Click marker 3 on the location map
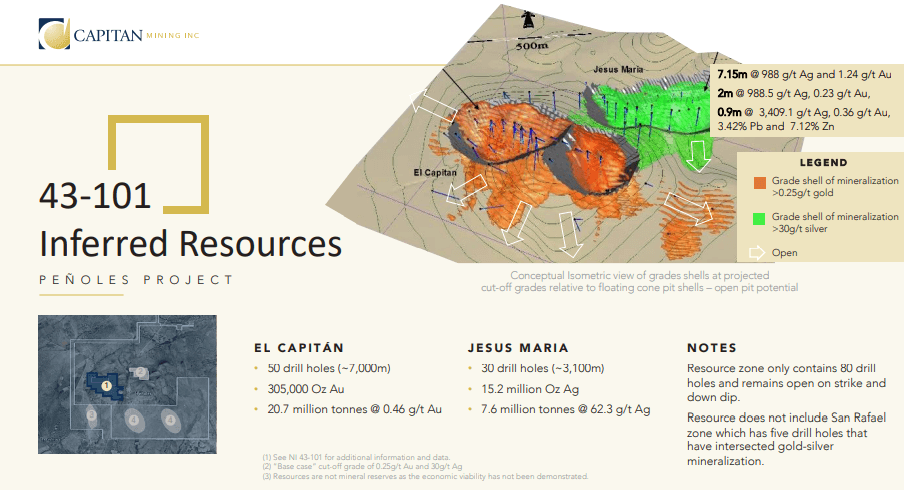Screen dimensions: 904x490 (91, 414)
